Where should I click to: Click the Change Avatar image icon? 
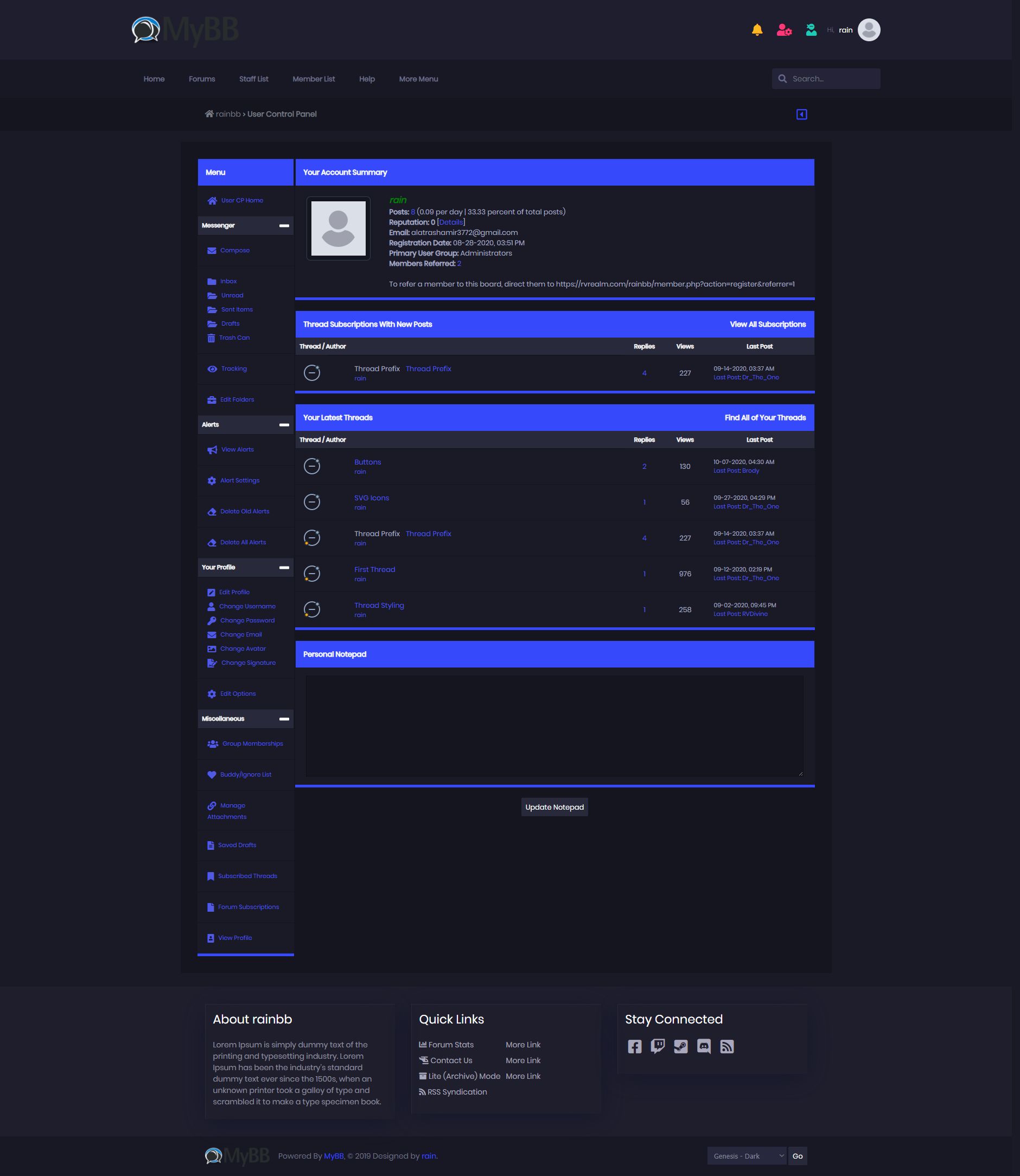pyautogui.click(x=212, y=649)
